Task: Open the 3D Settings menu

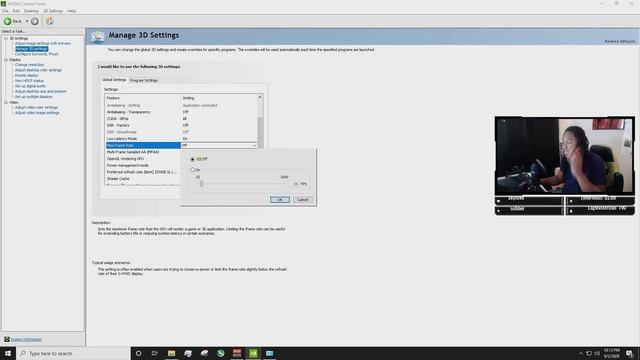Action: tap(53, 11)
